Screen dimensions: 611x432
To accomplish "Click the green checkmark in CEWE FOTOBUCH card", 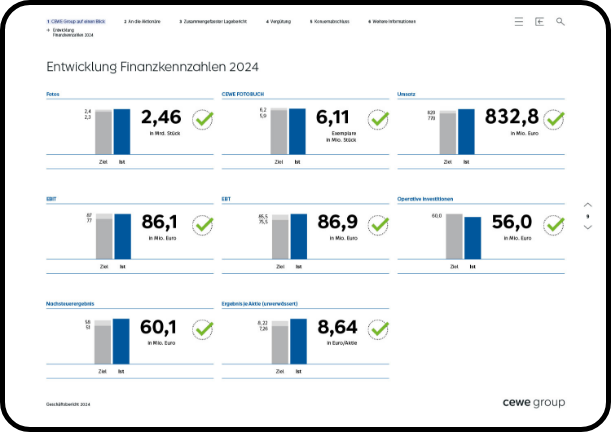I will pyautogui.click(x=378, y=120).
